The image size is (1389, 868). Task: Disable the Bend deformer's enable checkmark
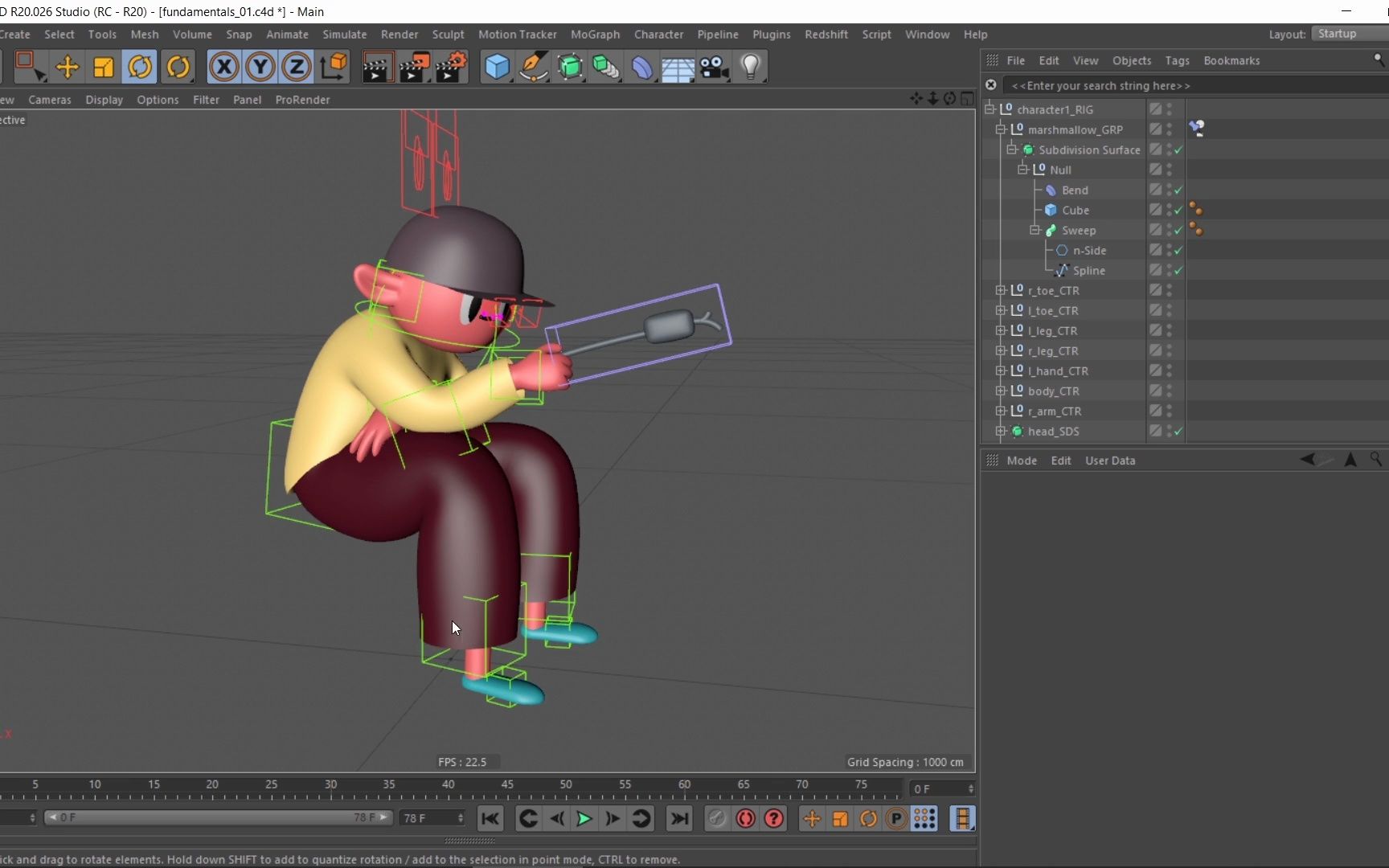tap(1176, 190)
